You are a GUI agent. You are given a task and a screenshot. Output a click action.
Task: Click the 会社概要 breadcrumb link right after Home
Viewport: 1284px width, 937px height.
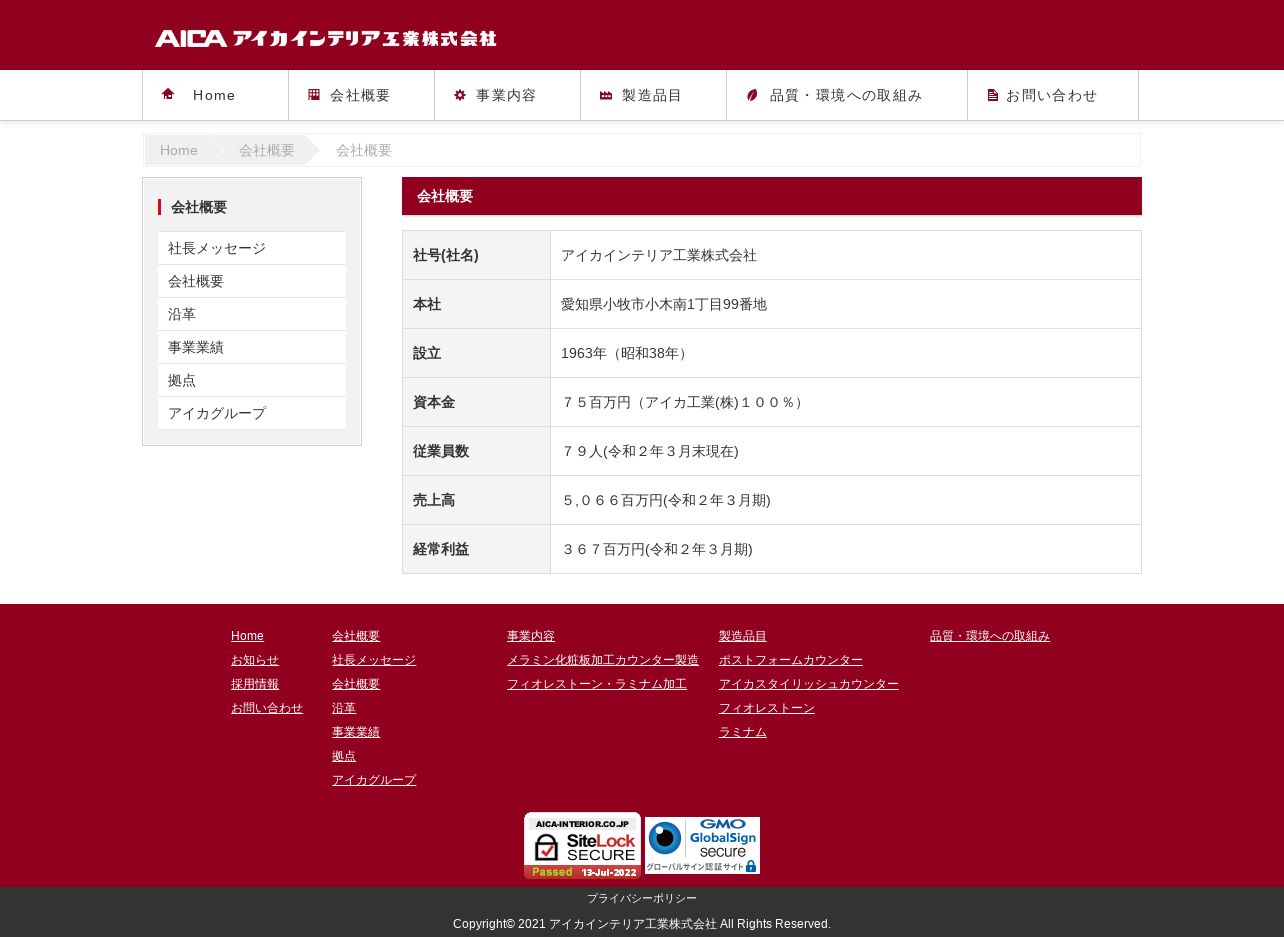[x=267, y=150]
